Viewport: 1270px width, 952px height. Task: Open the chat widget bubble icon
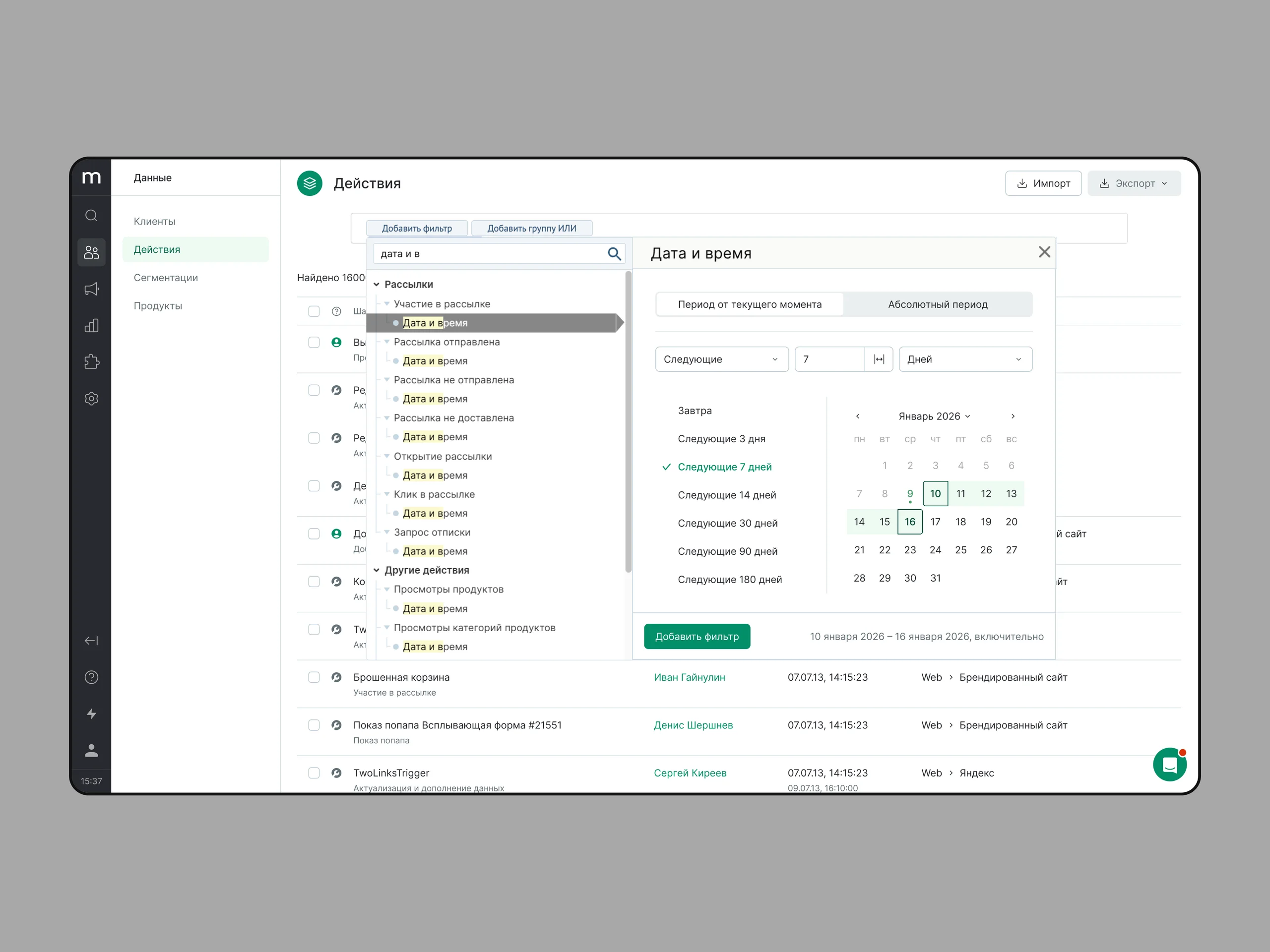pyautogui.click(x=1169, y=765)
